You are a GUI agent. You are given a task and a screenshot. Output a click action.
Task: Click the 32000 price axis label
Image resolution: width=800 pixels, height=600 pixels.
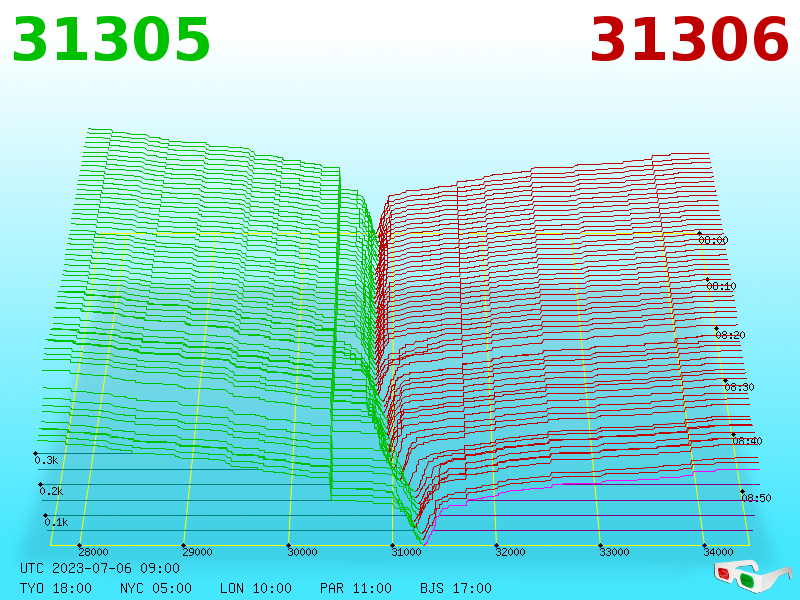click(510, 552)
